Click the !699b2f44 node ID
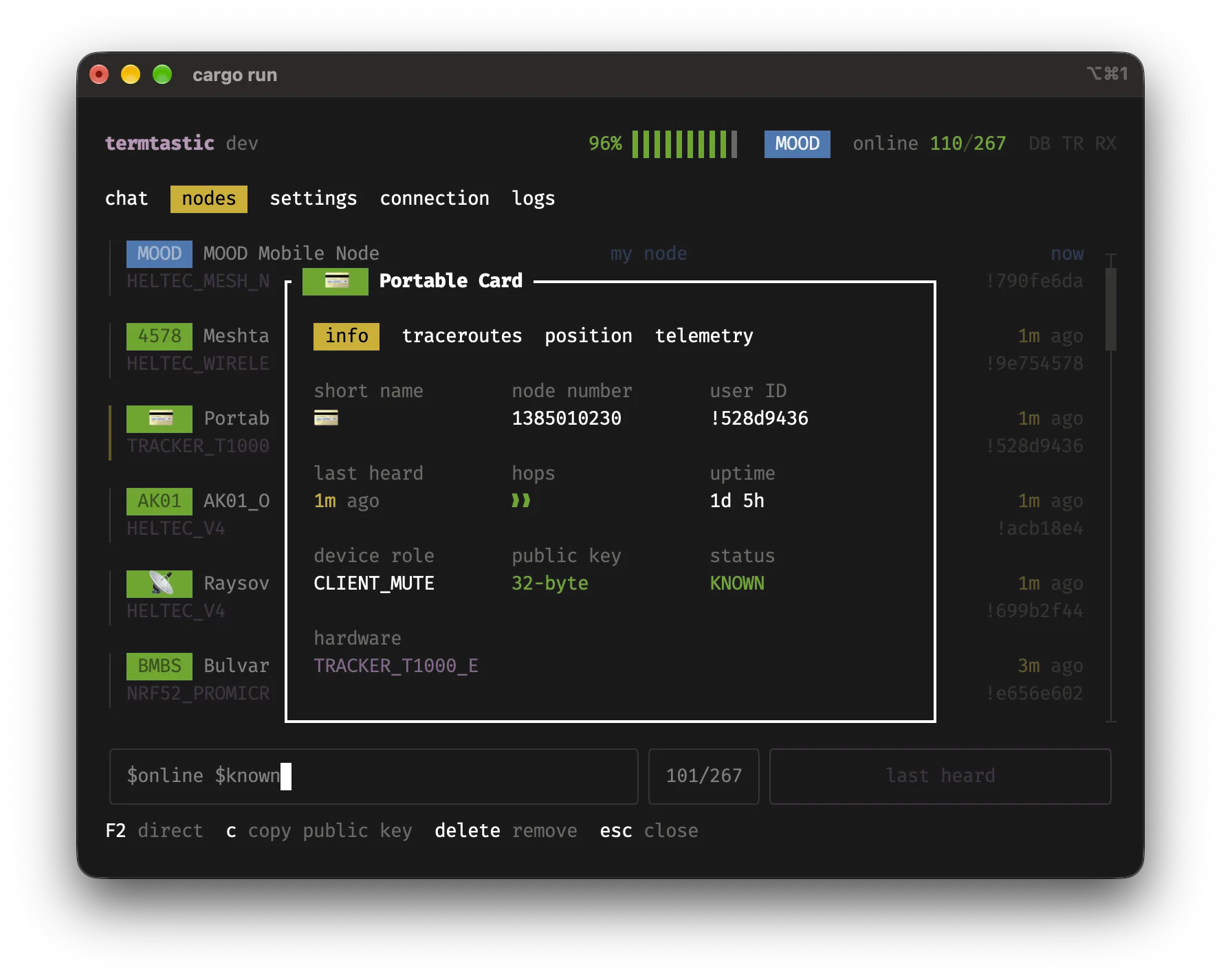1221x980 pixels. (1034, 611)
